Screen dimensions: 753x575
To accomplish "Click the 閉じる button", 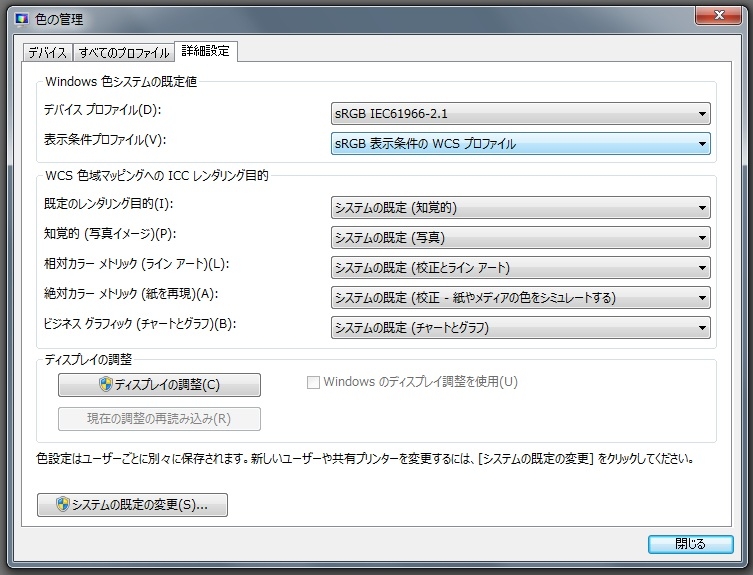I will pos(691,544).
